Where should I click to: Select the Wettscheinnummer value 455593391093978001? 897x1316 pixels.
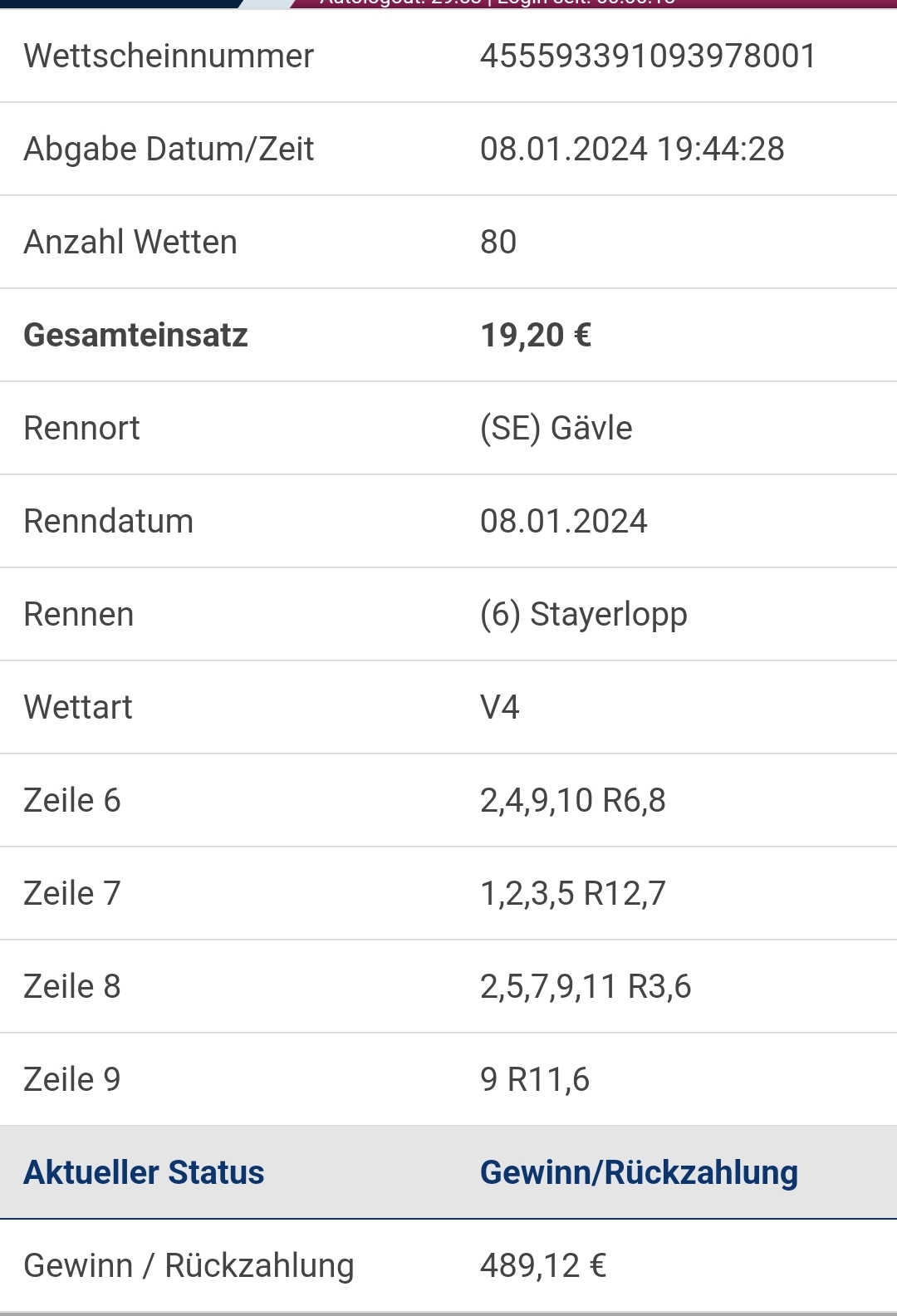point(648,56)
